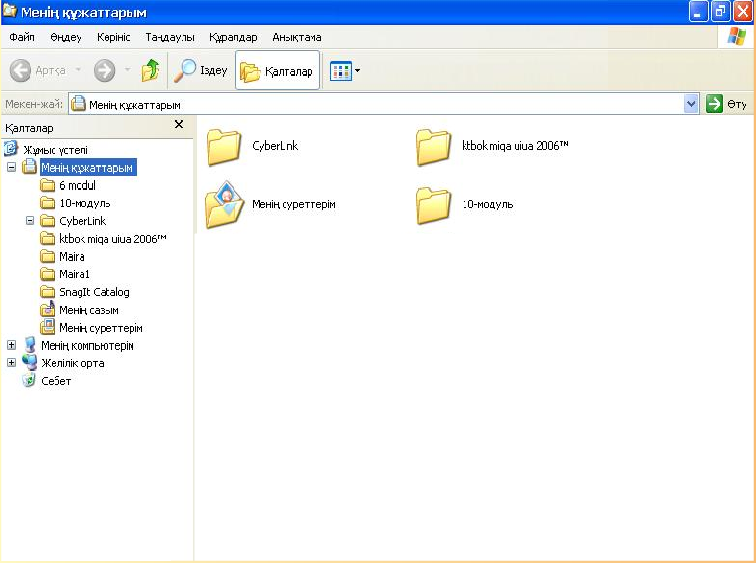Click the Желілік орта network icon
This screenshot has height=563, width=756.
29,362
